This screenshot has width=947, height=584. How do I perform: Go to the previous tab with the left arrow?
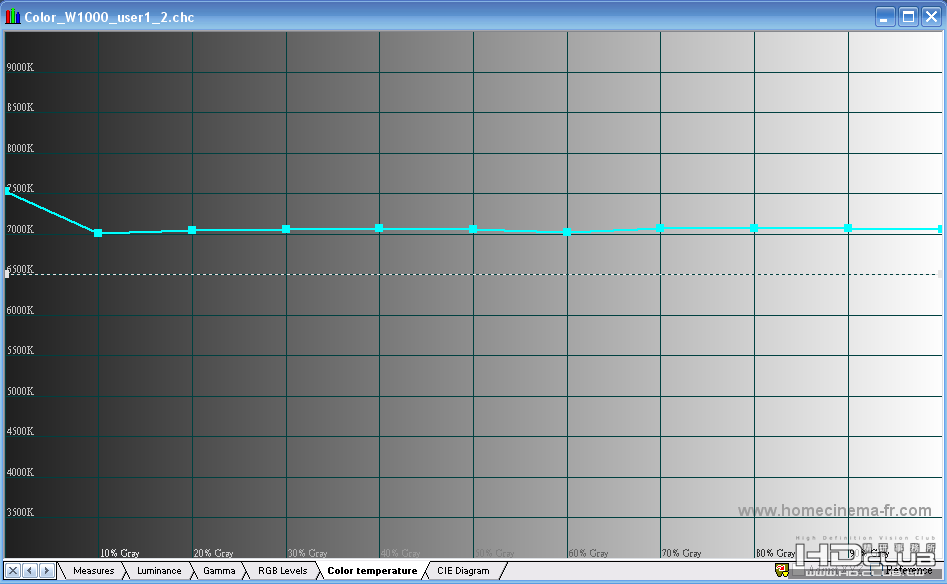30,571
